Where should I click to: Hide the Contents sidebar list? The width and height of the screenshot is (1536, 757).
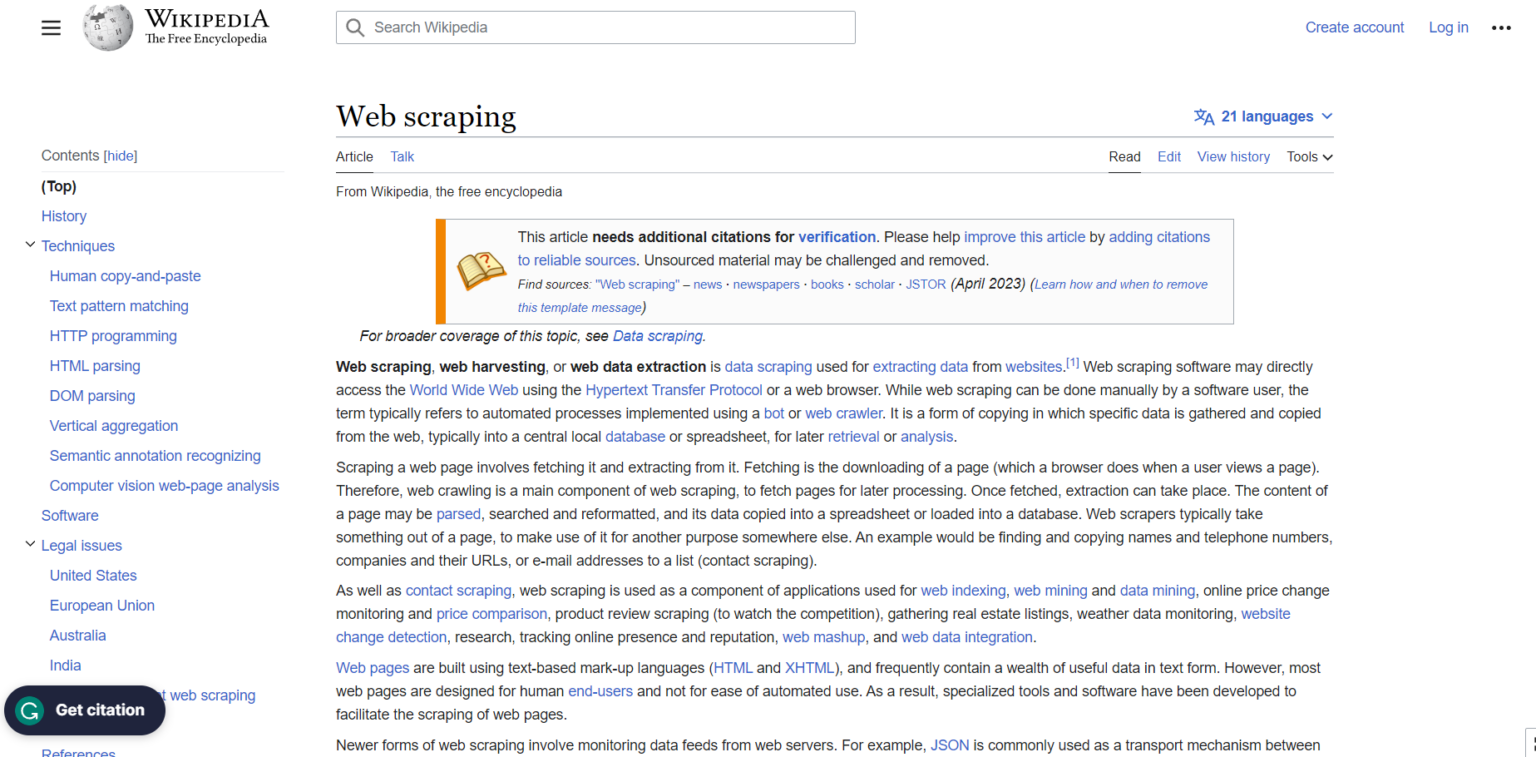tap(119, 155)
